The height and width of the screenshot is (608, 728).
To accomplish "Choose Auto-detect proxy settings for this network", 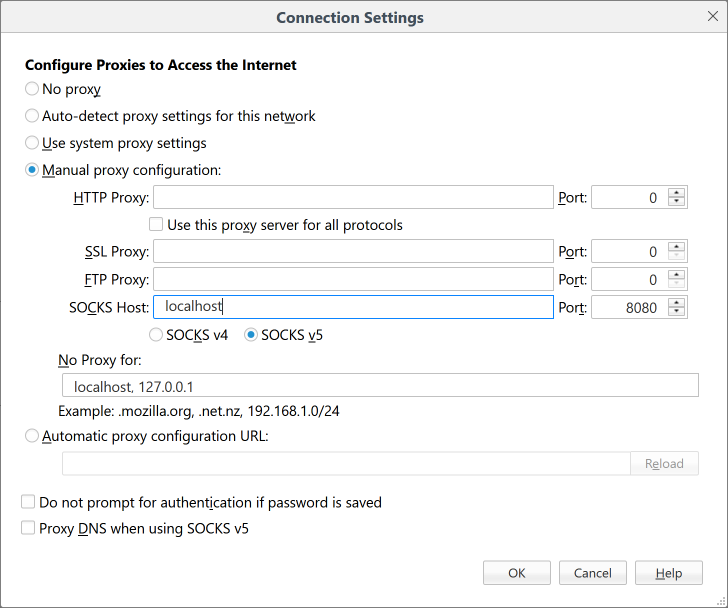I will [32, 116].
